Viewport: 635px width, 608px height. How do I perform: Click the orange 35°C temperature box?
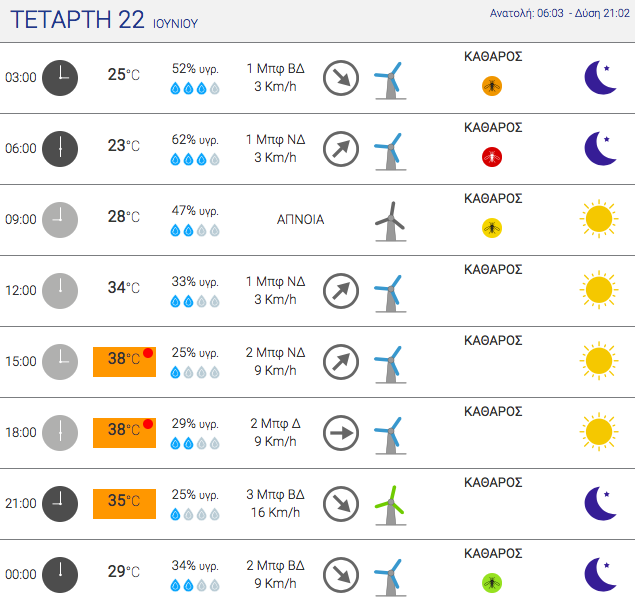click(124, 504)
